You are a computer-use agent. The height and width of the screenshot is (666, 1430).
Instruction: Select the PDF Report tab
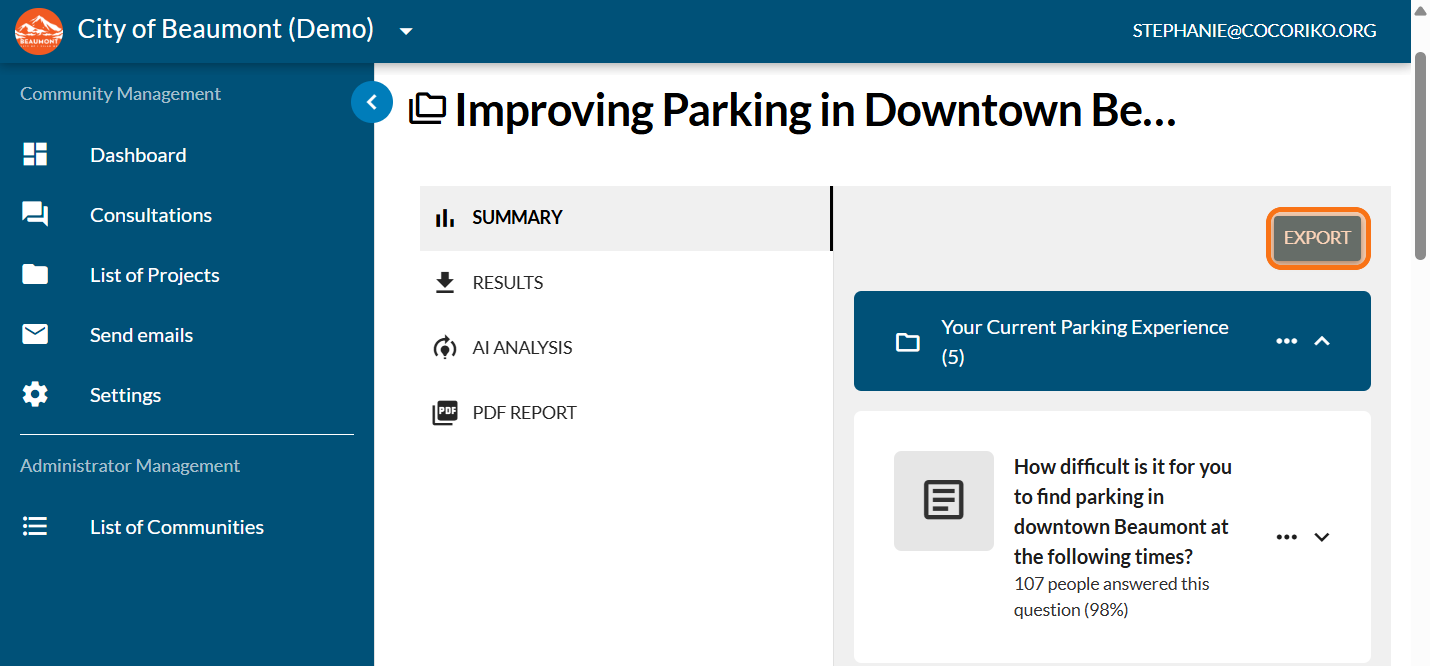(x=524, y=413)
